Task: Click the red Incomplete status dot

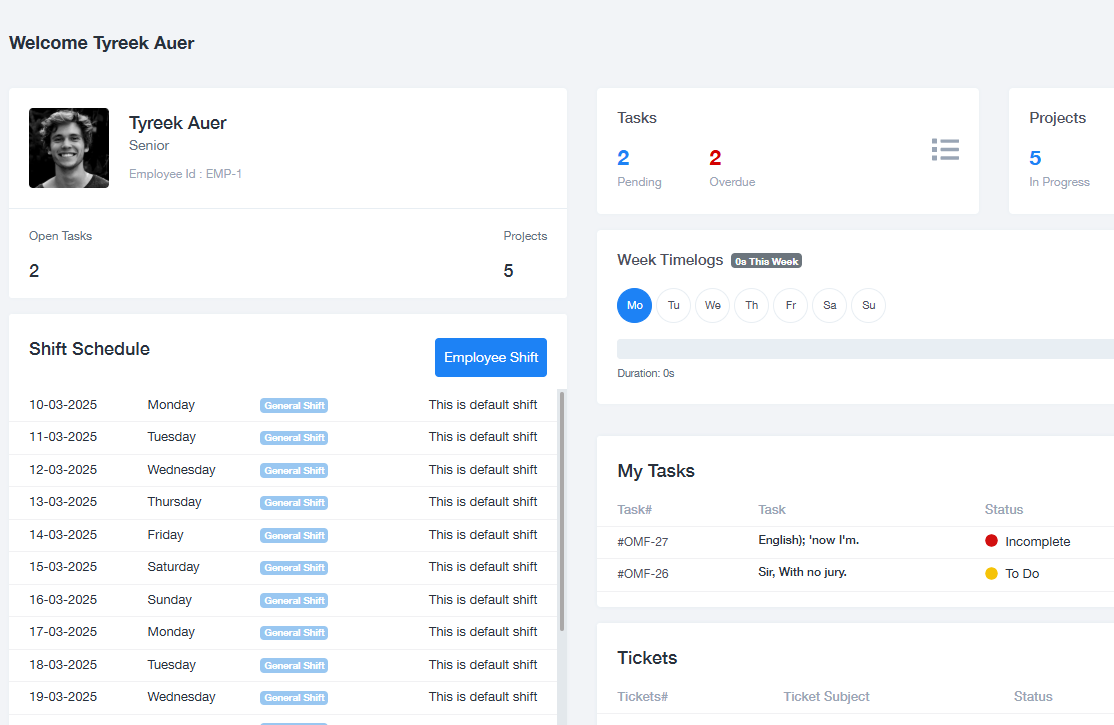Action: point(991,541)
